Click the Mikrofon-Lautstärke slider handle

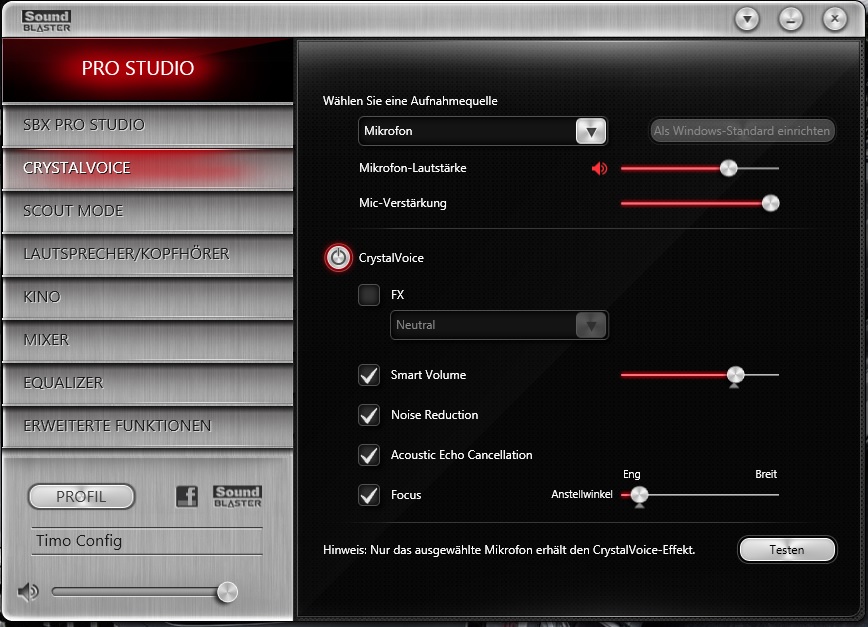pos(728,168)
